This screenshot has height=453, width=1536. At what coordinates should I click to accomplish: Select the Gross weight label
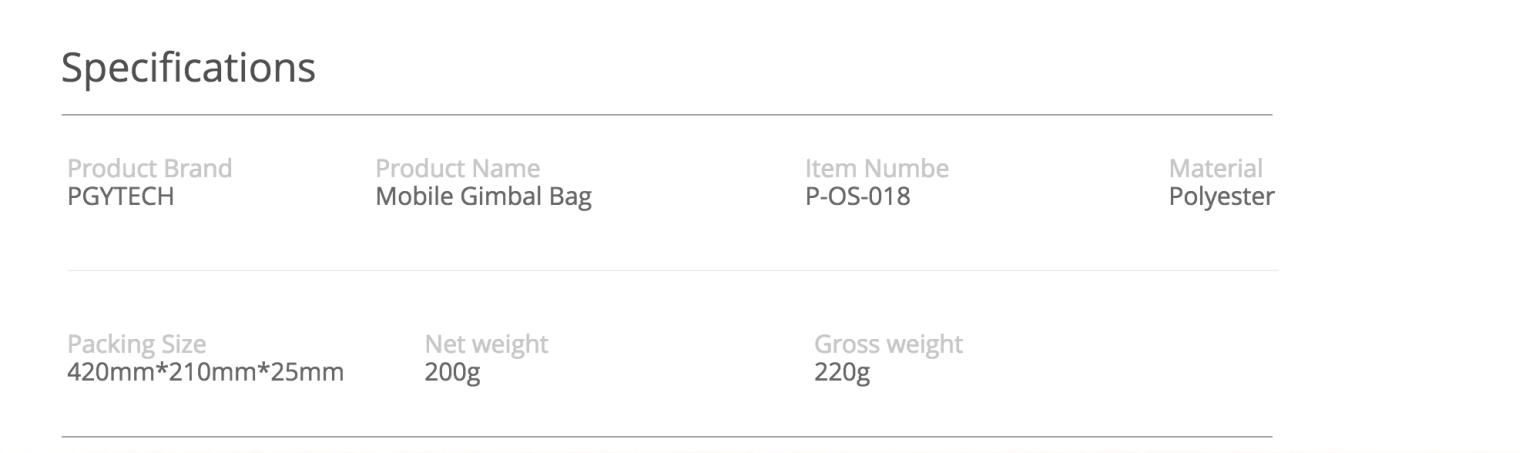point(888,345)
